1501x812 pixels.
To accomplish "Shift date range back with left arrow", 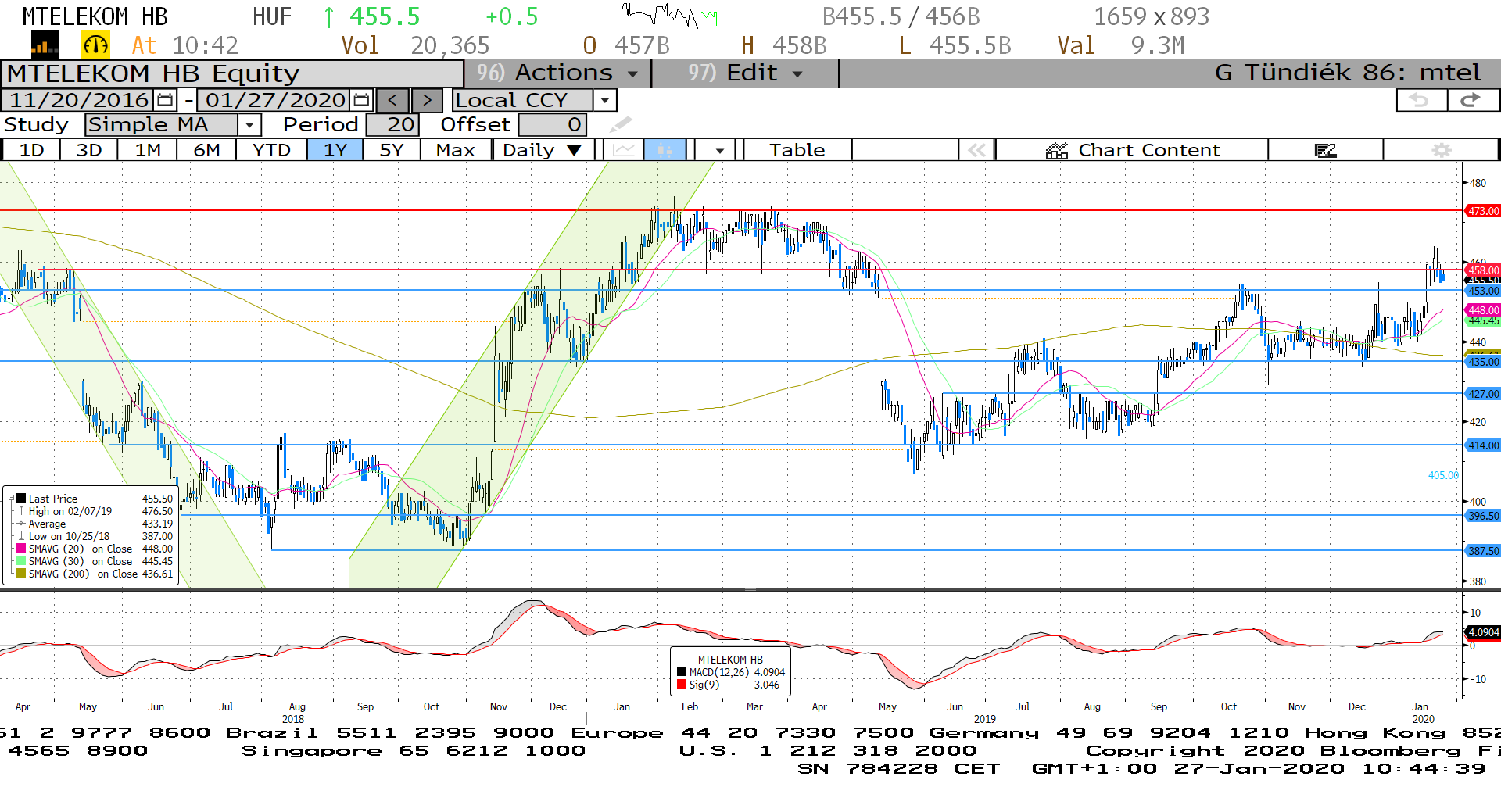I will (393, 100).
